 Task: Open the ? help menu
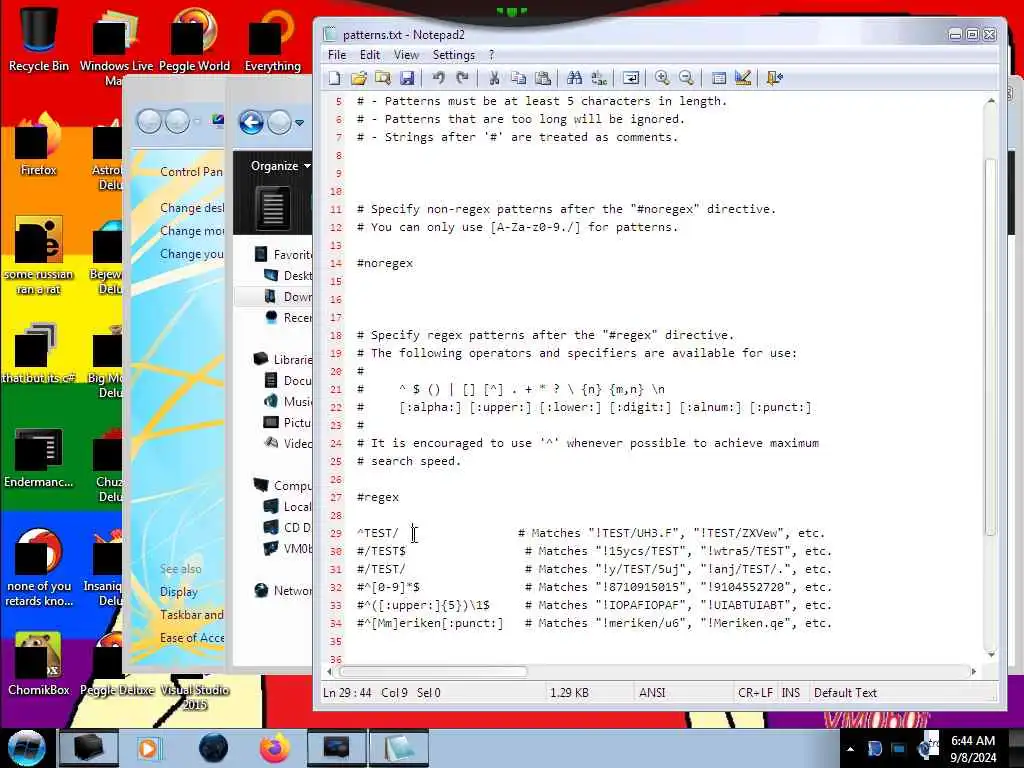tap(492, 55)
